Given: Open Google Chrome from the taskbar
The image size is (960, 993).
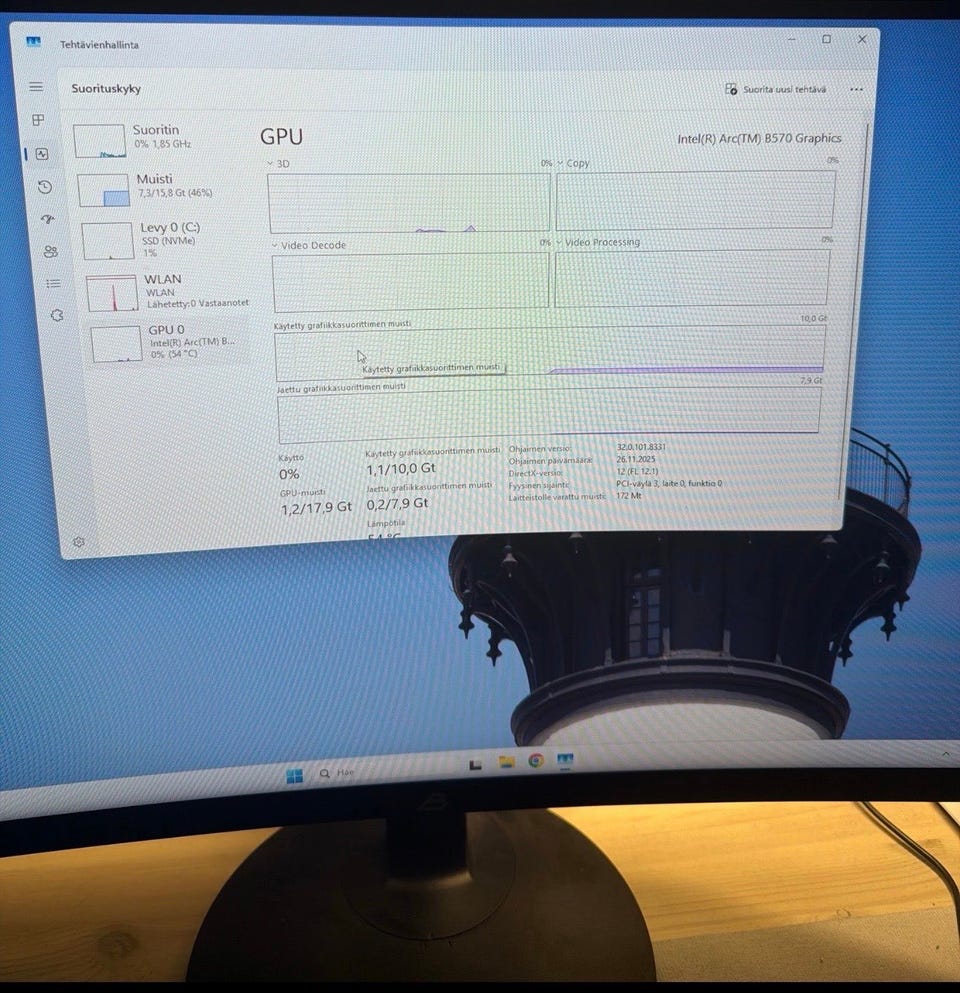Looking at the screenshot, I should click(x=536, y=760).
